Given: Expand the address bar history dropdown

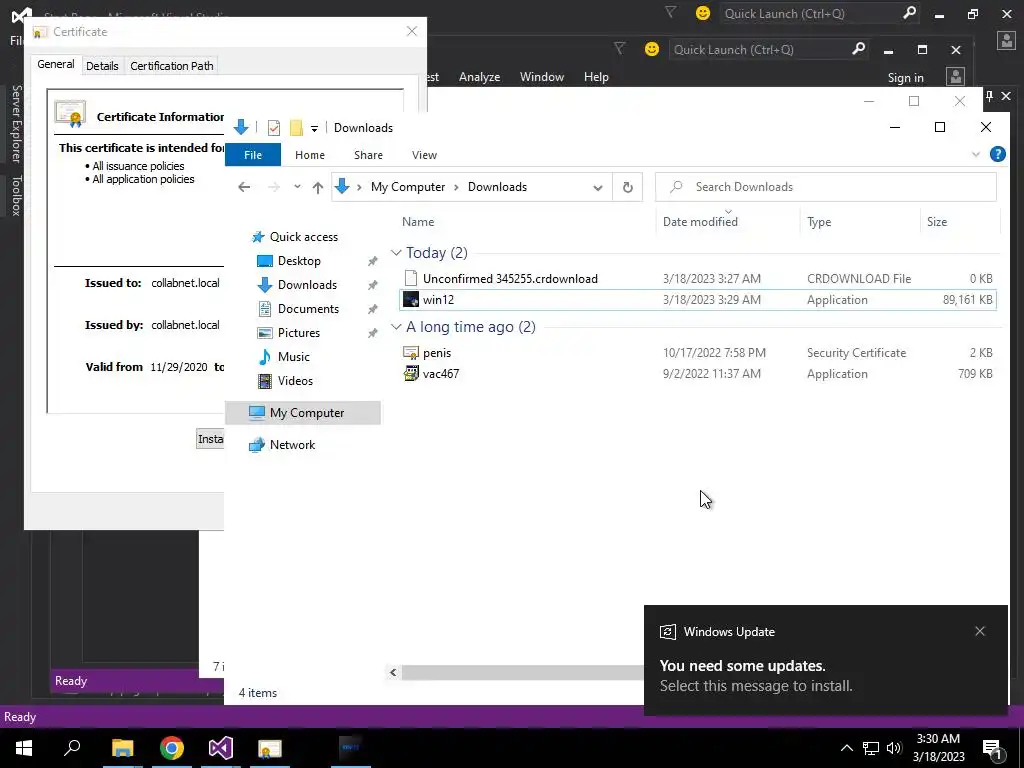Looking at the screenshot, I should (x=598, y=187).
